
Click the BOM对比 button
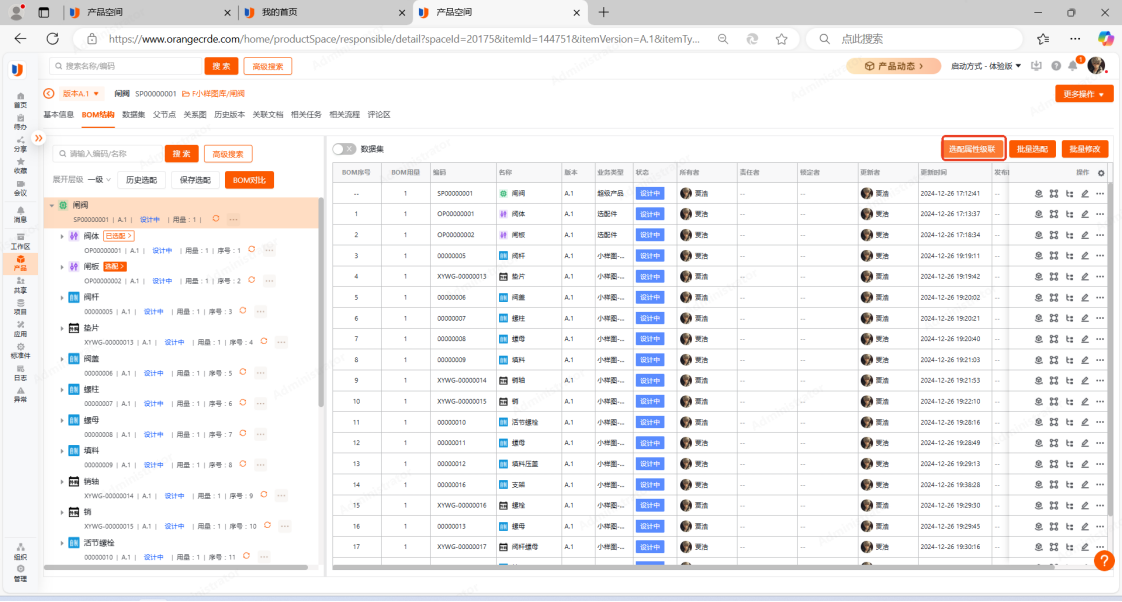pyautogui.click(x=248, y=180)
